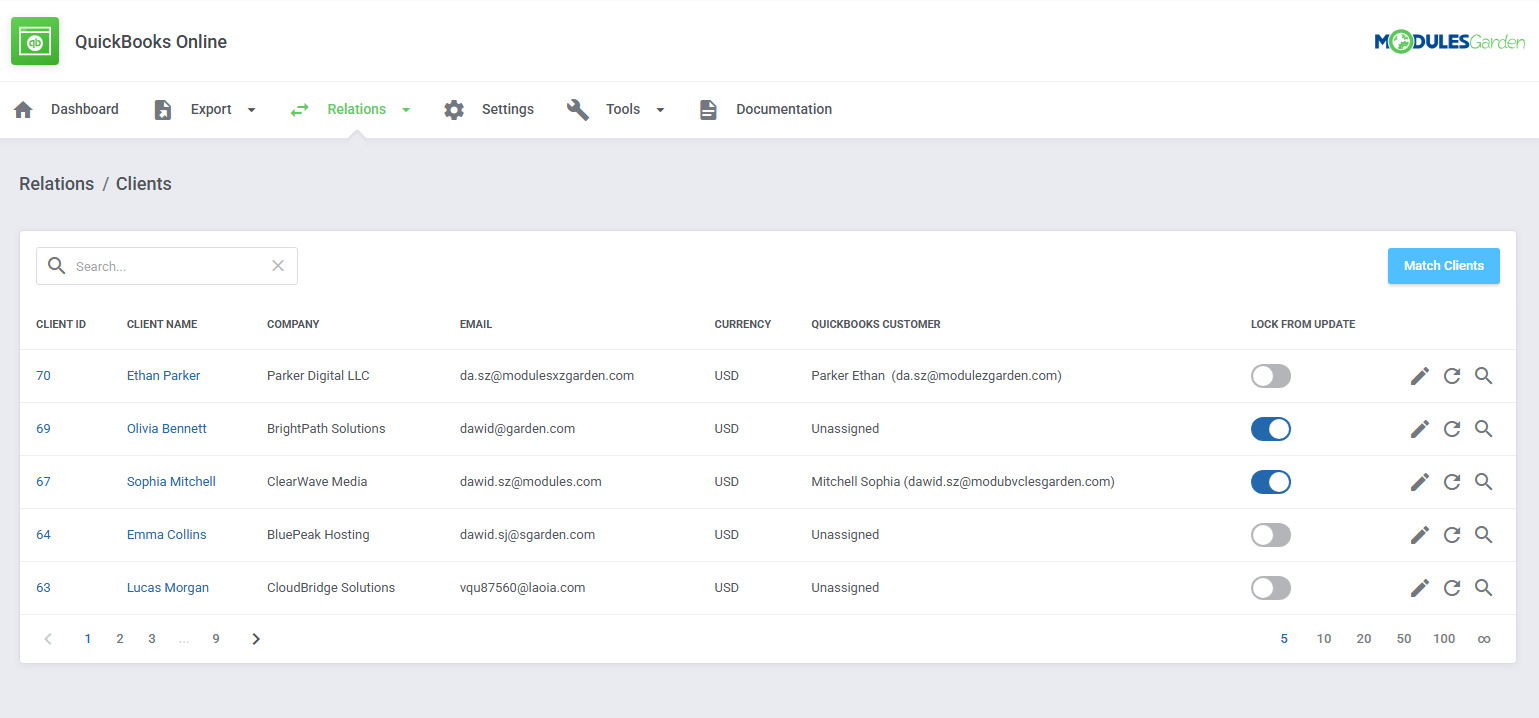The height and width of the screenshot is (718, 1539).
Task: Refresh relation for Ethan Parker
Action: [x=1452, y=376]
